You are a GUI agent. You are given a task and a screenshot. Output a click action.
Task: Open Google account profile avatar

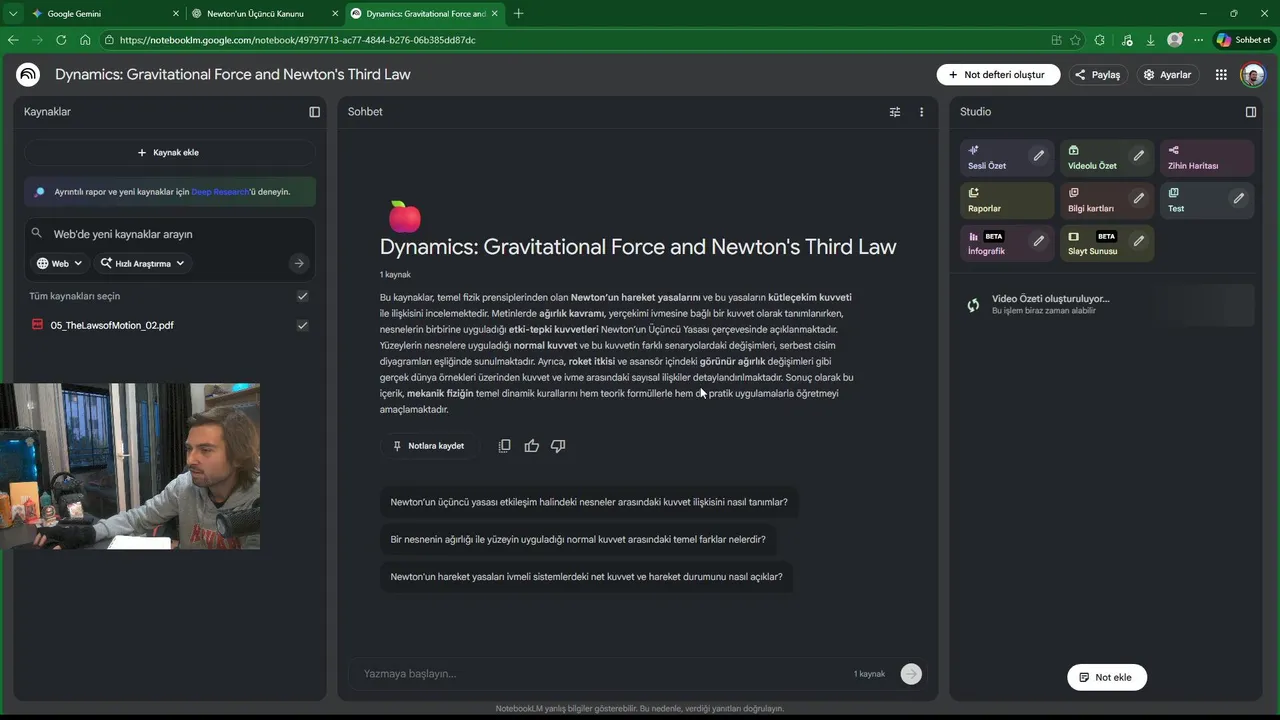[x=1252, y=75]
